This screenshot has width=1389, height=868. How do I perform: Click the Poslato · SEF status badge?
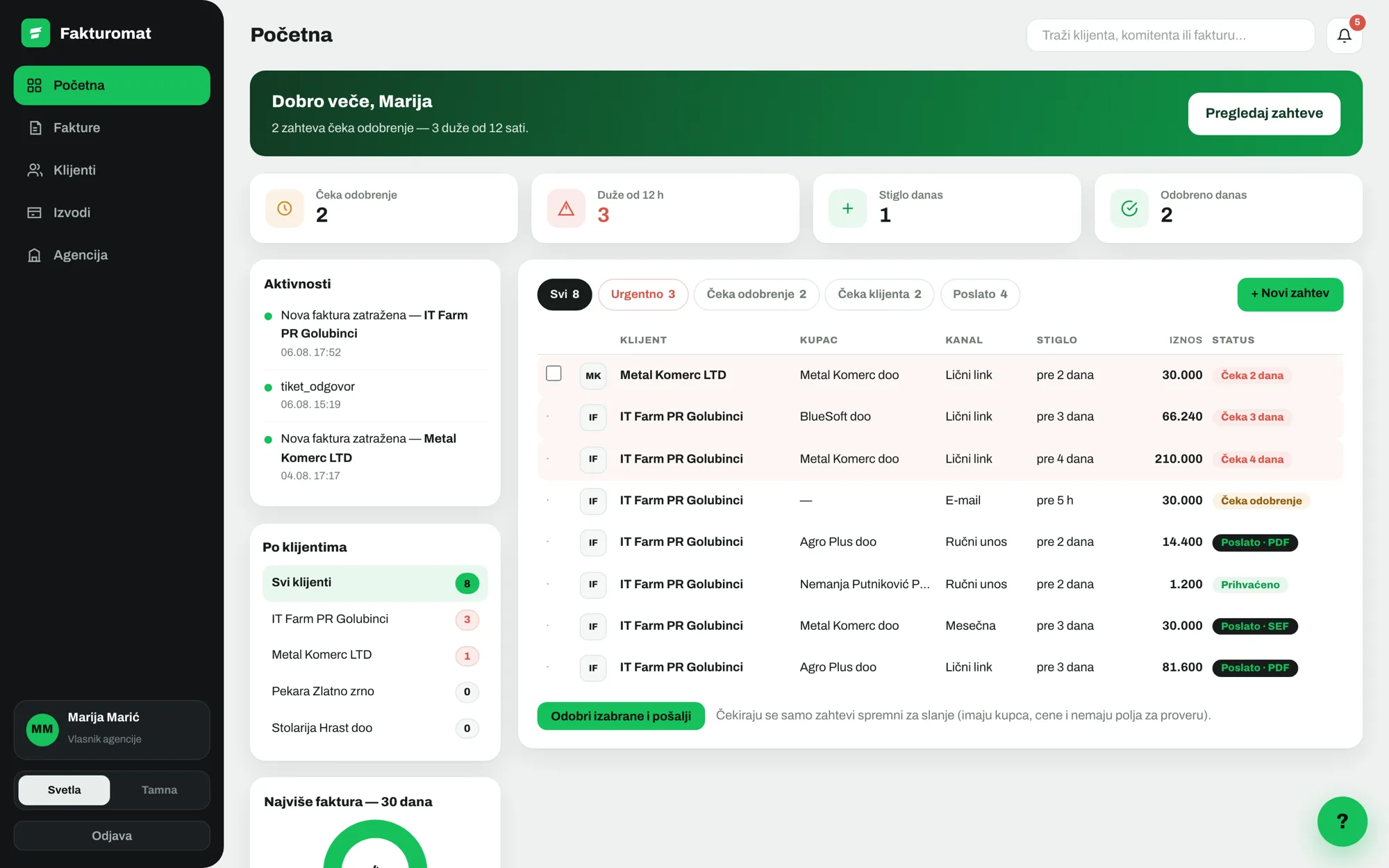pyautogui.click(x=1255, y=626)
